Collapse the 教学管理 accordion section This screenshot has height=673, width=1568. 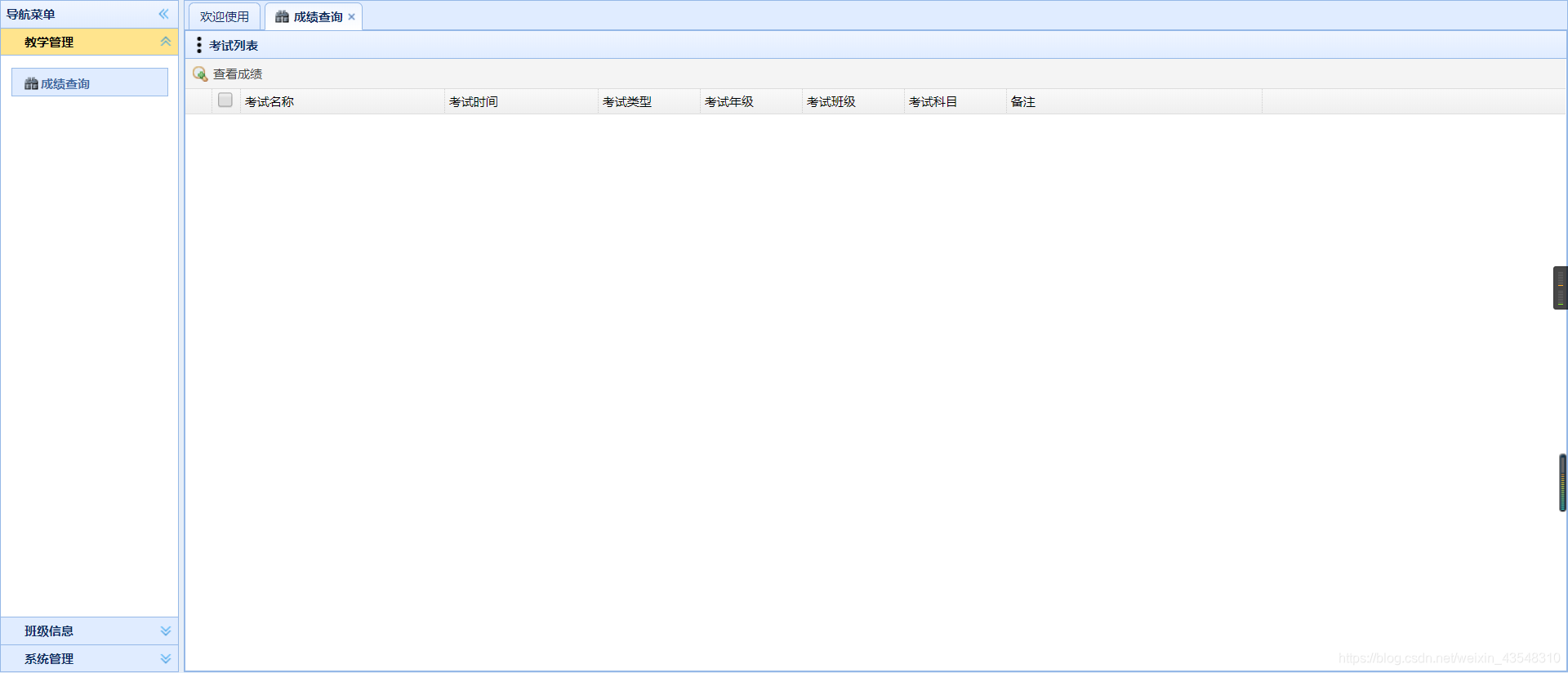[x=166, y=42]
